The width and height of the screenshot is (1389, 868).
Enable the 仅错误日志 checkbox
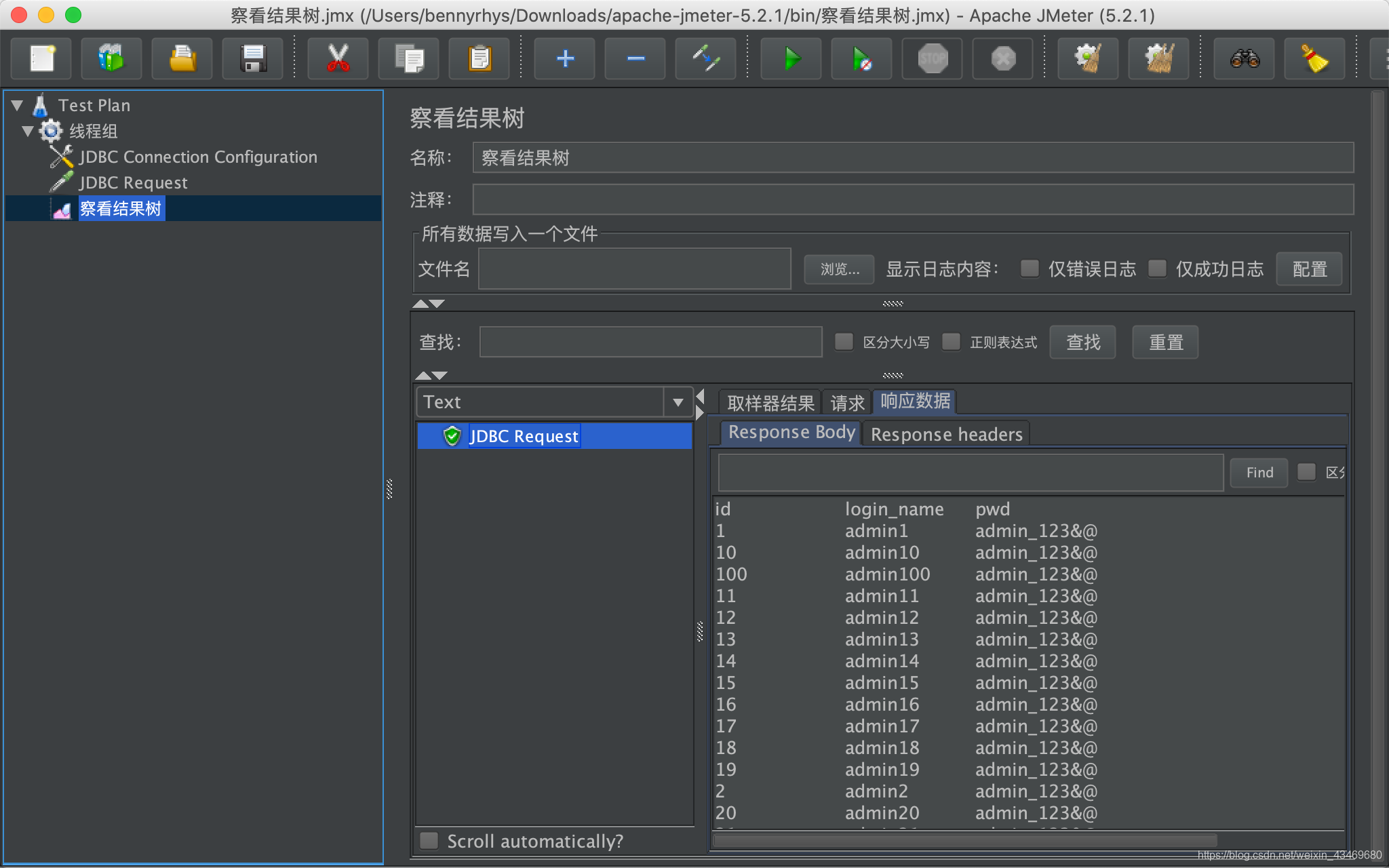click(1030, 269)
